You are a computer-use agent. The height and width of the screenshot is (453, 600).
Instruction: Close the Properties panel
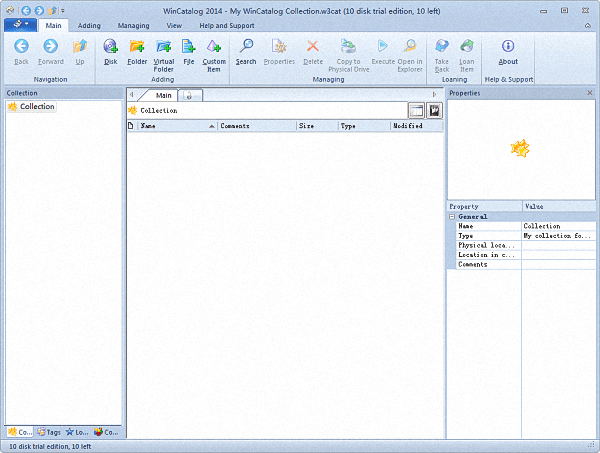[x=589, y=93]
